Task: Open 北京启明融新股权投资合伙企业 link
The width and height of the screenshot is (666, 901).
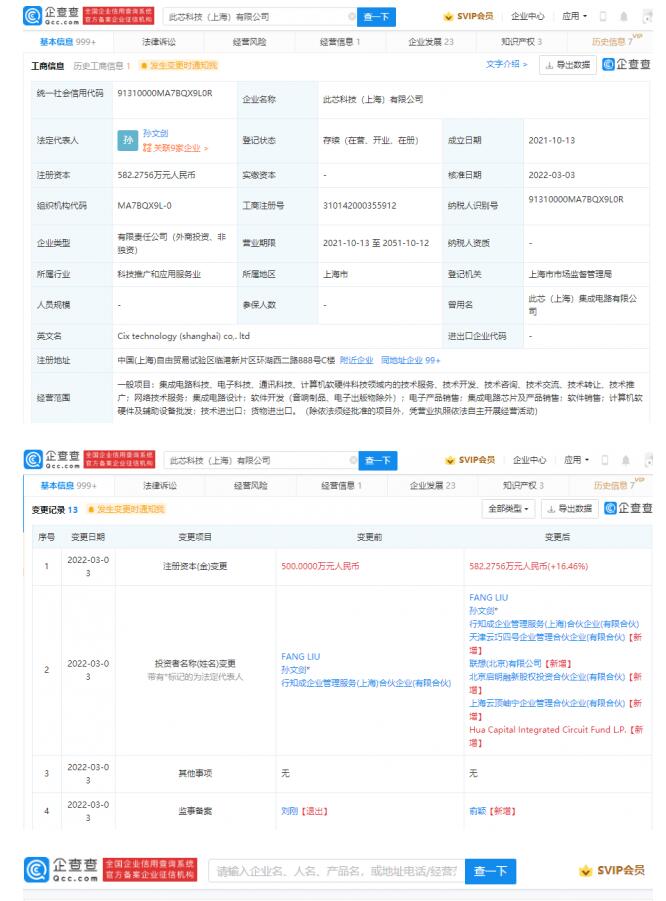Action: tap(547, 676)
